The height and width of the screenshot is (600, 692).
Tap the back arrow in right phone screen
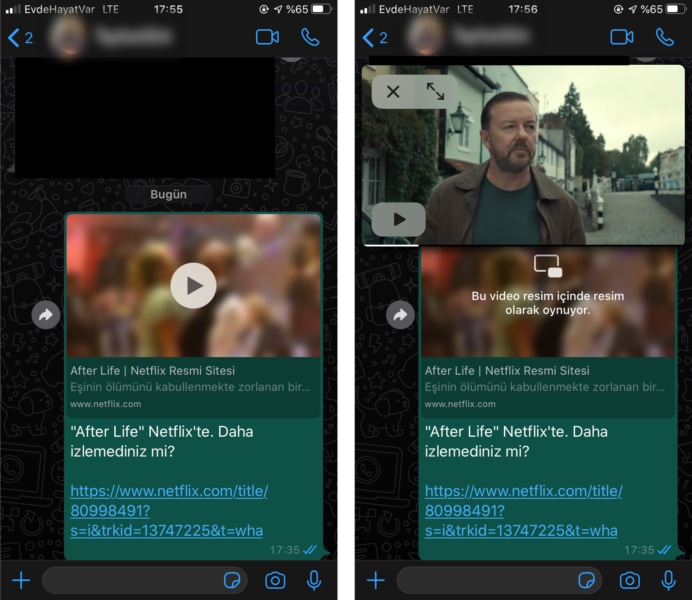(x=368, y=38)
